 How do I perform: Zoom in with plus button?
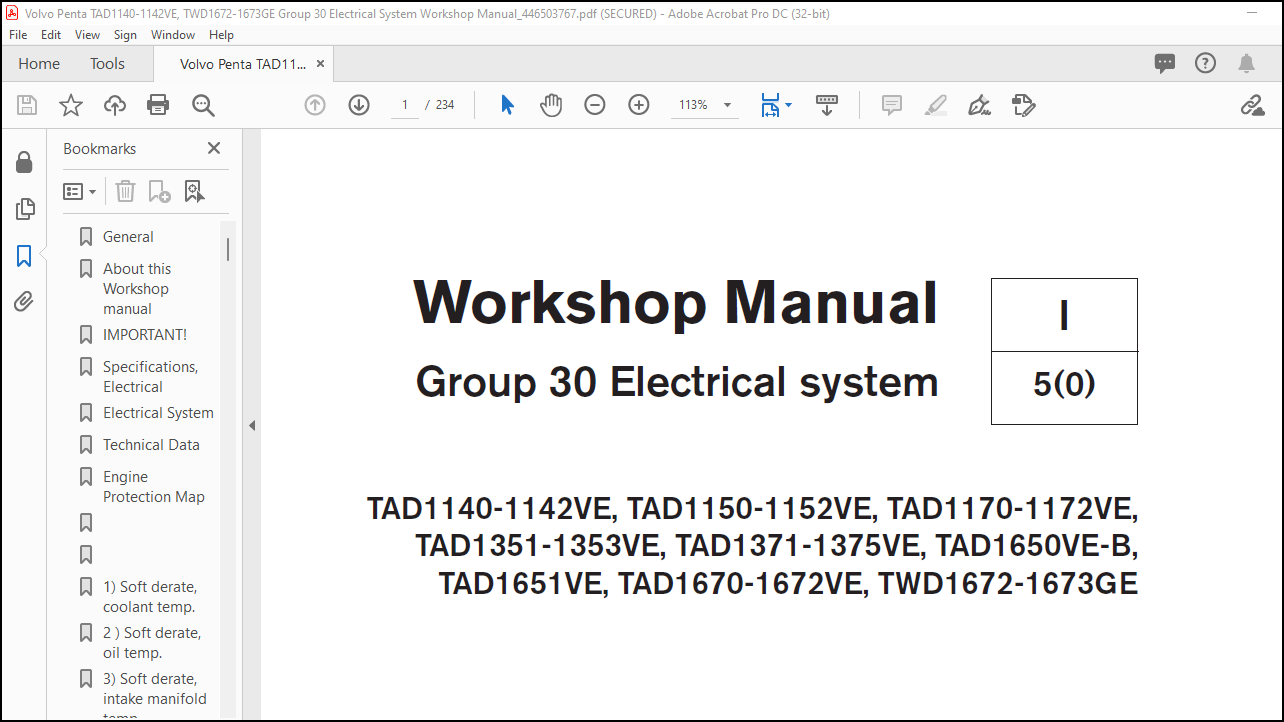[639, 105]
